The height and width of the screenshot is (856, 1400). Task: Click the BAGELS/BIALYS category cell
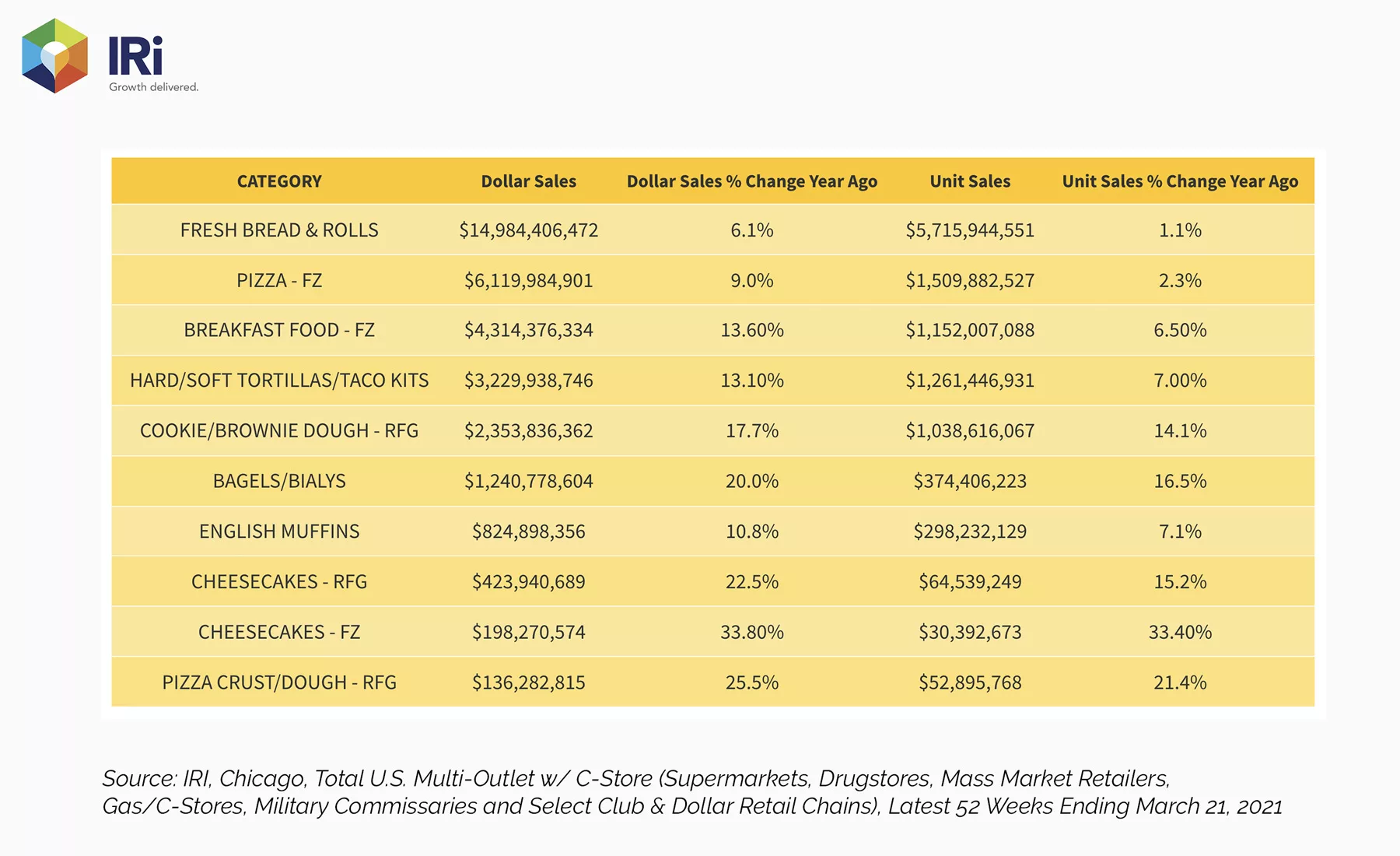click(x=279, y=481)
